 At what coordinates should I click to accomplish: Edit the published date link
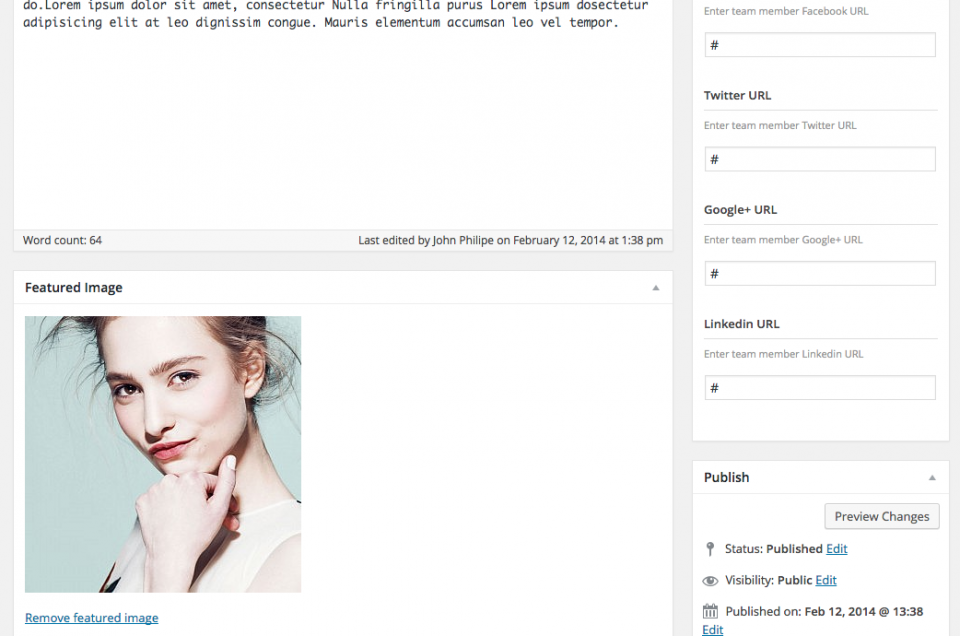point(712,629)
